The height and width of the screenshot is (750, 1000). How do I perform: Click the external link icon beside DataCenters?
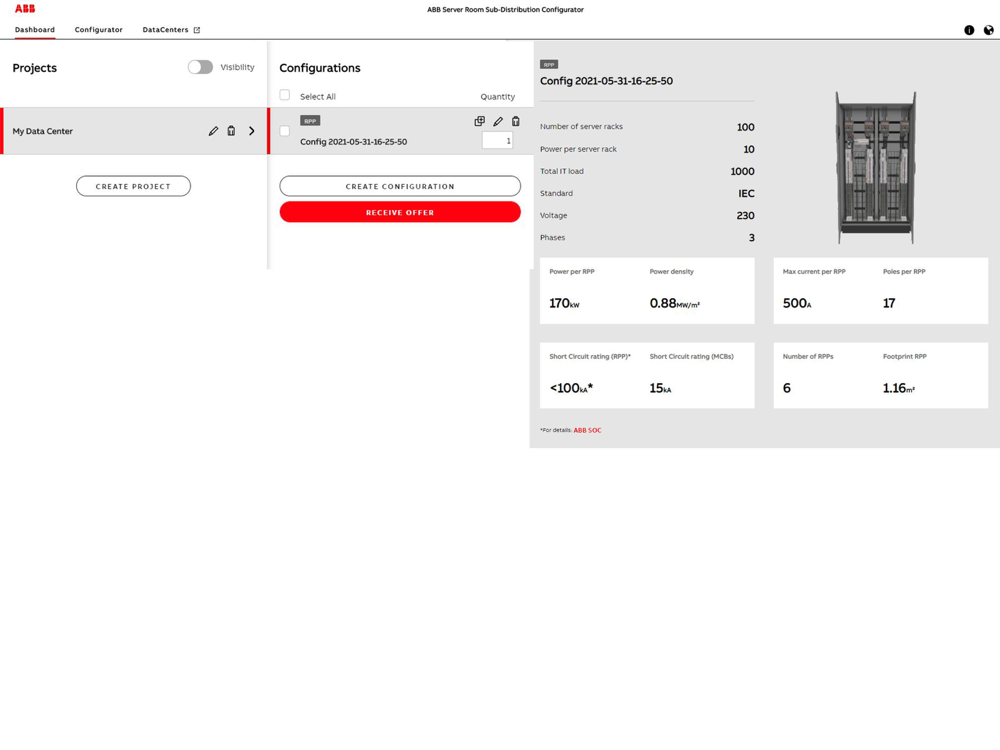(x=196, y=30)
